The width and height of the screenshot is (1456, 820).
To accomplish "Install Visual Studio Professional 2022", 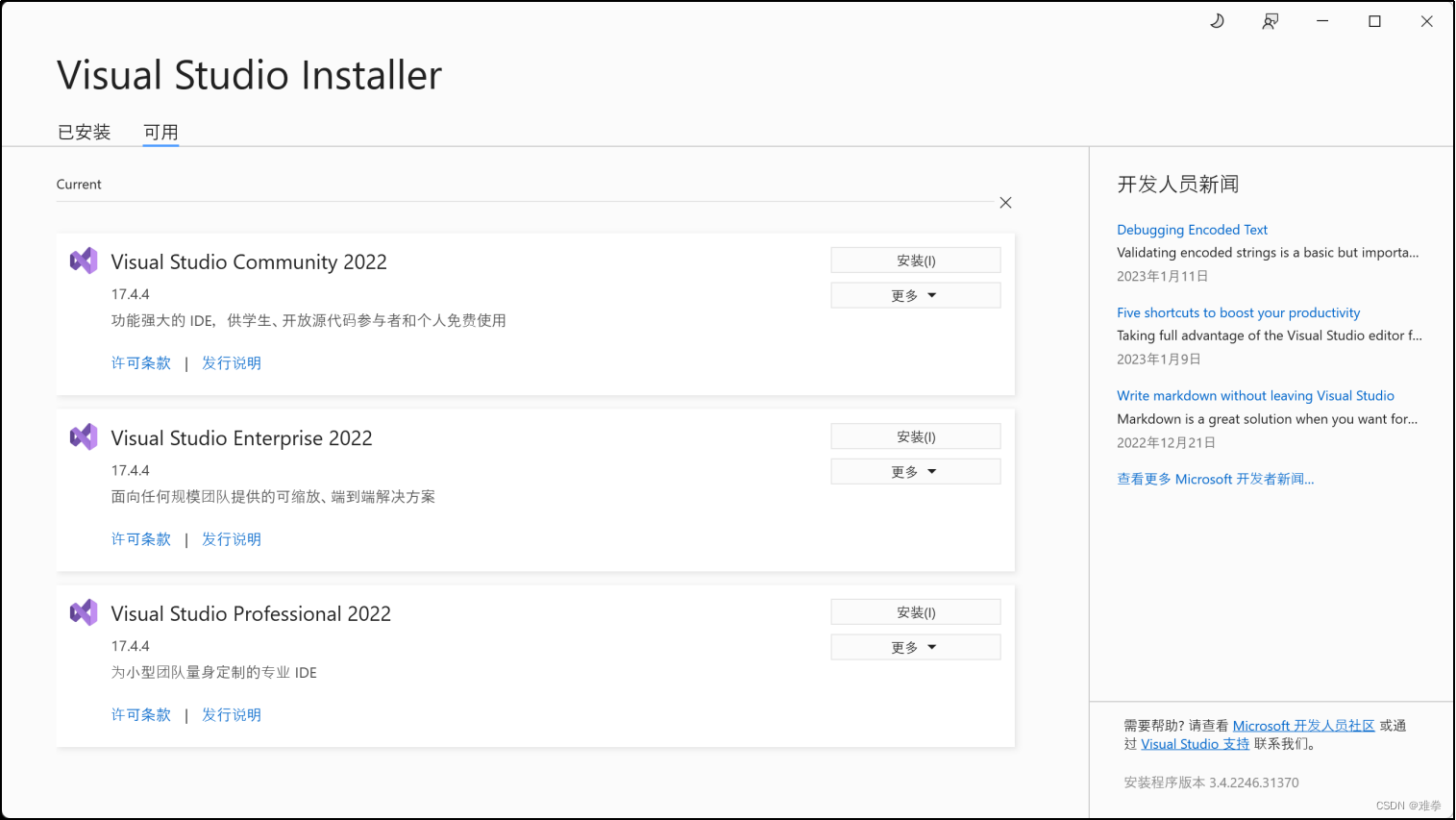I will click(x=916, y=612).
